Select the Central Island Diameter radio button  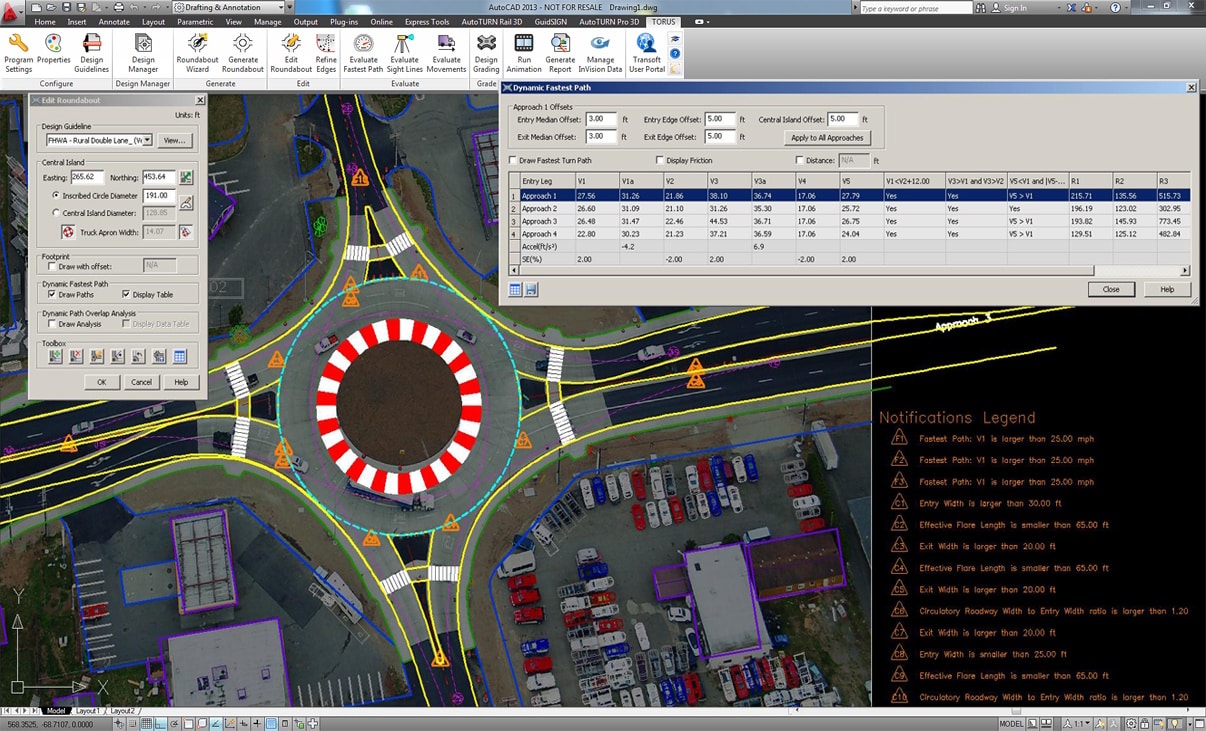pyautogui.click(x=56, y=213)
